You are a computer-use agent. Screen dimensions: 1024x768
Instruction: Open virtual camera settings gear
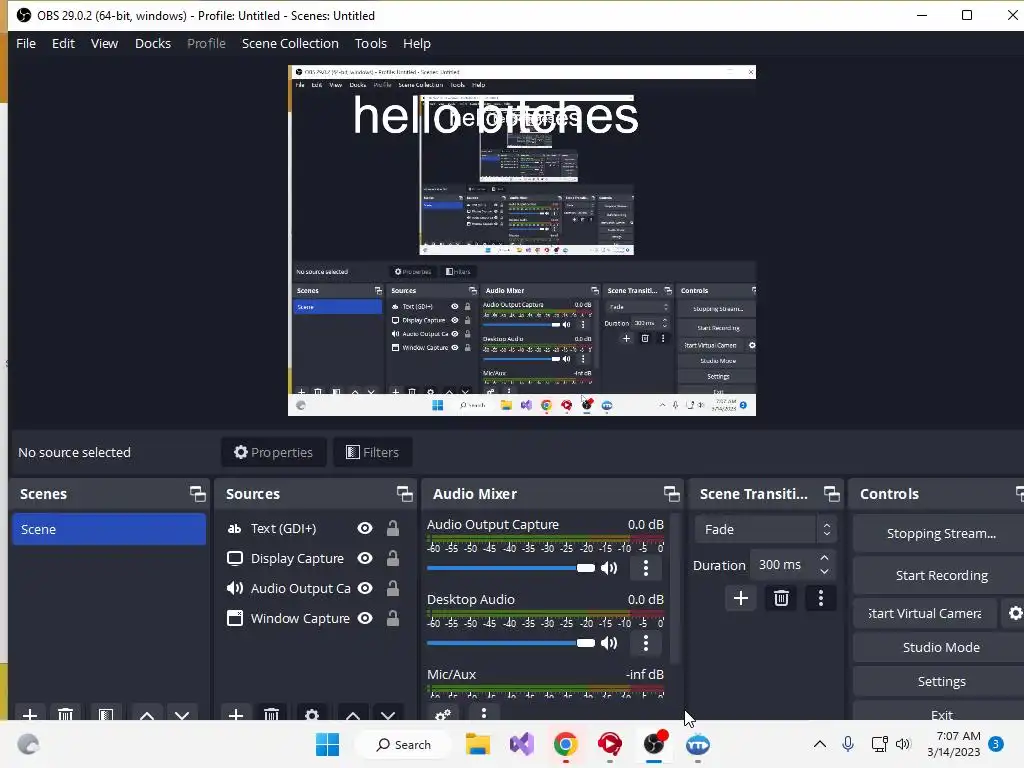(1015, 613)
